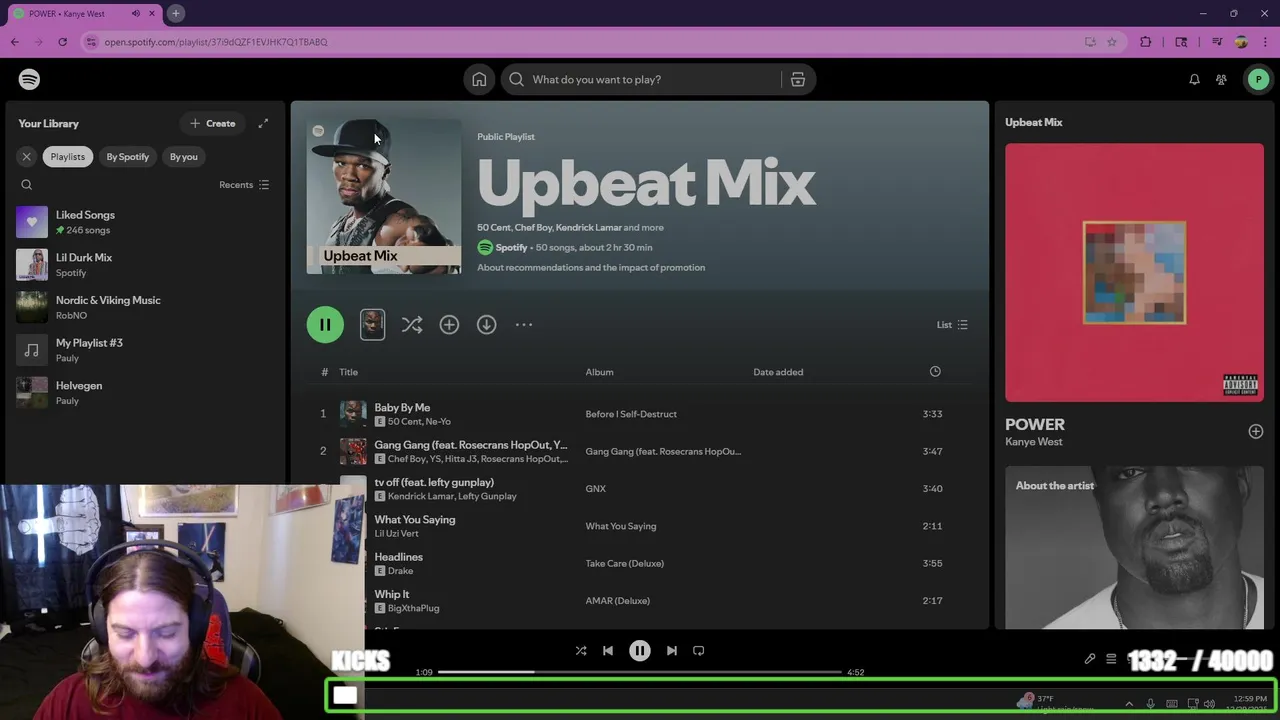Open My Playlist #3
Viewport: 1280px width, 720px height.
(145, 350)
